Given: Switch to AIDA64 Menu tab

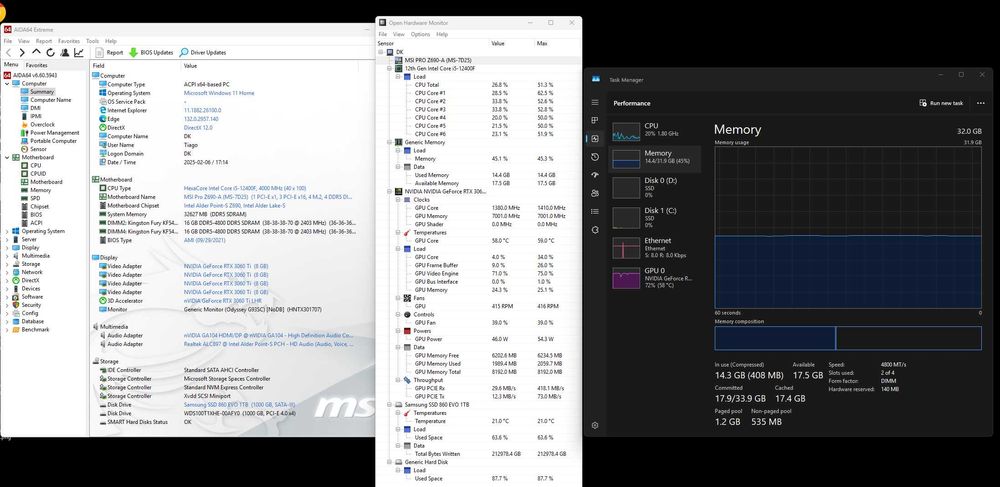Looking at the screenshot, I should pos(11,65).
